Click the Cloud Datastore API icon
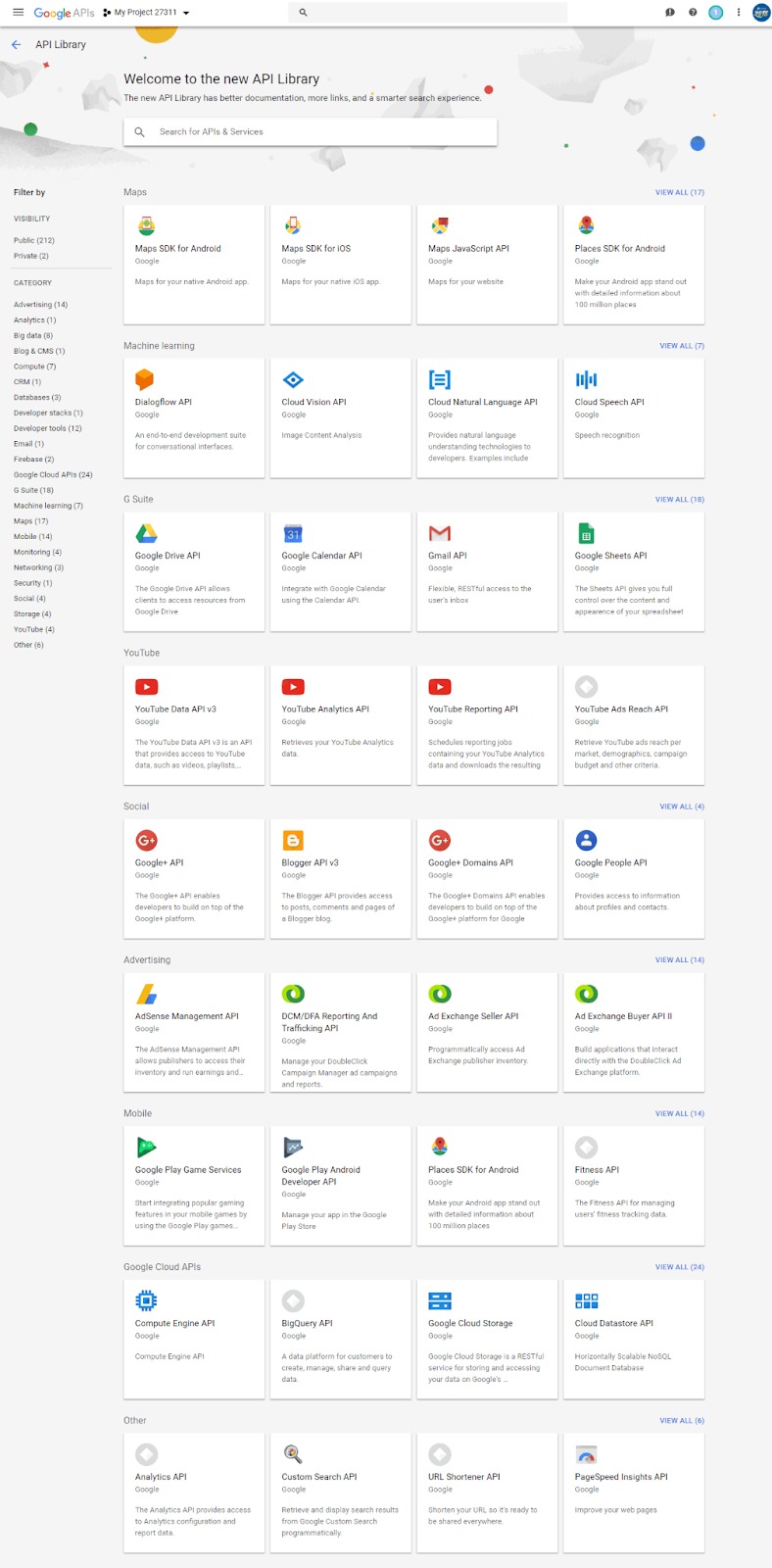 click(586, 1300)
